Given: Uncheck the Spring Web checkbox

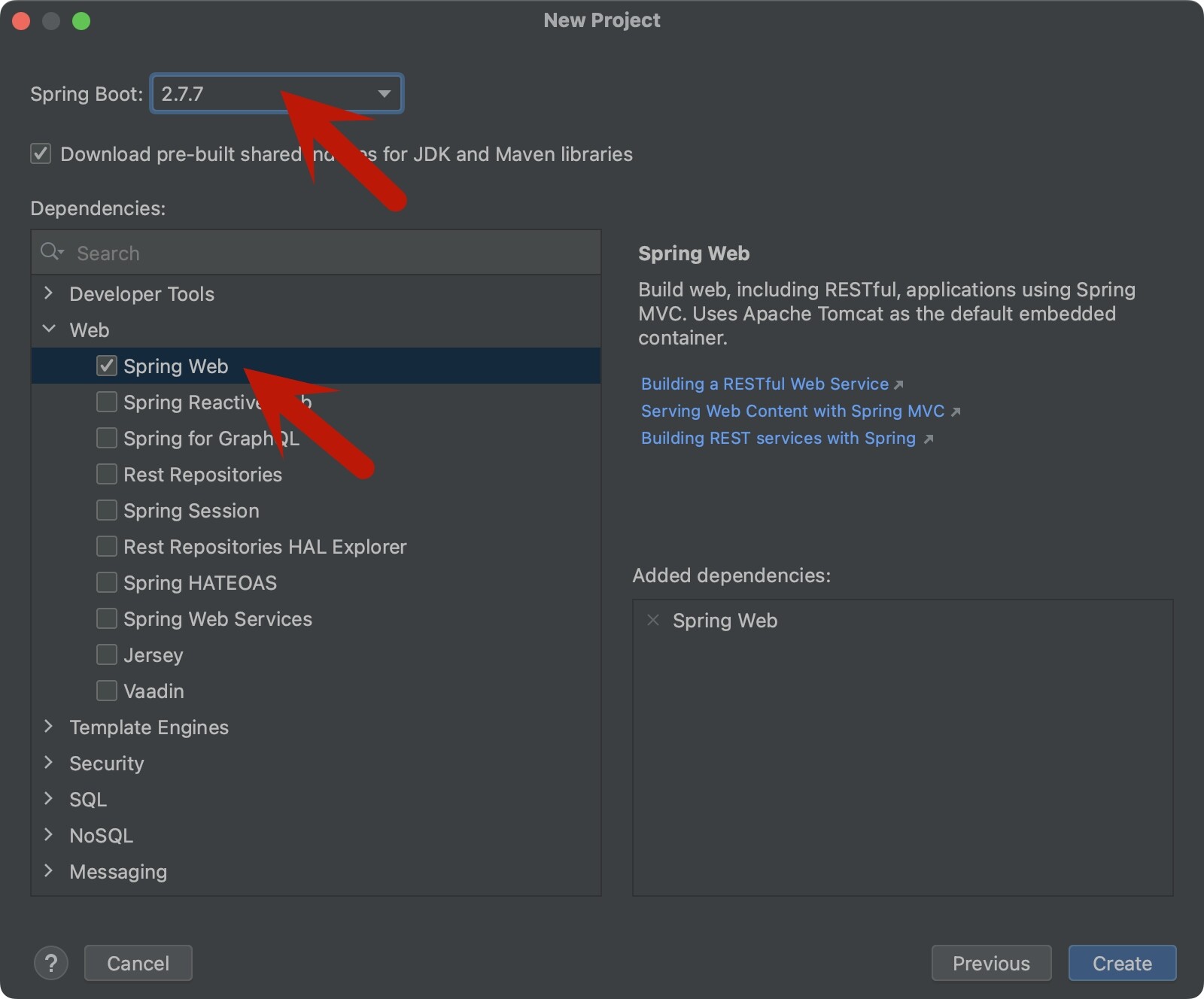Looking at the screenshot, I should click(x=107, y=366).
